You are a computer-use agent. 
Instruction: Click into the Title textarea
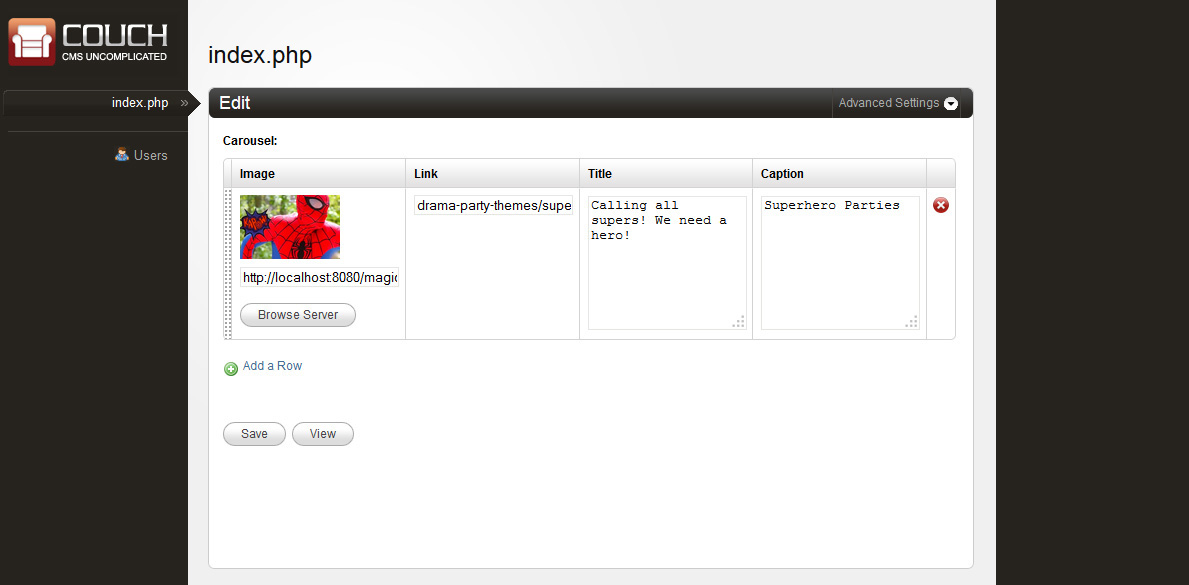click(x=667, y=263)
